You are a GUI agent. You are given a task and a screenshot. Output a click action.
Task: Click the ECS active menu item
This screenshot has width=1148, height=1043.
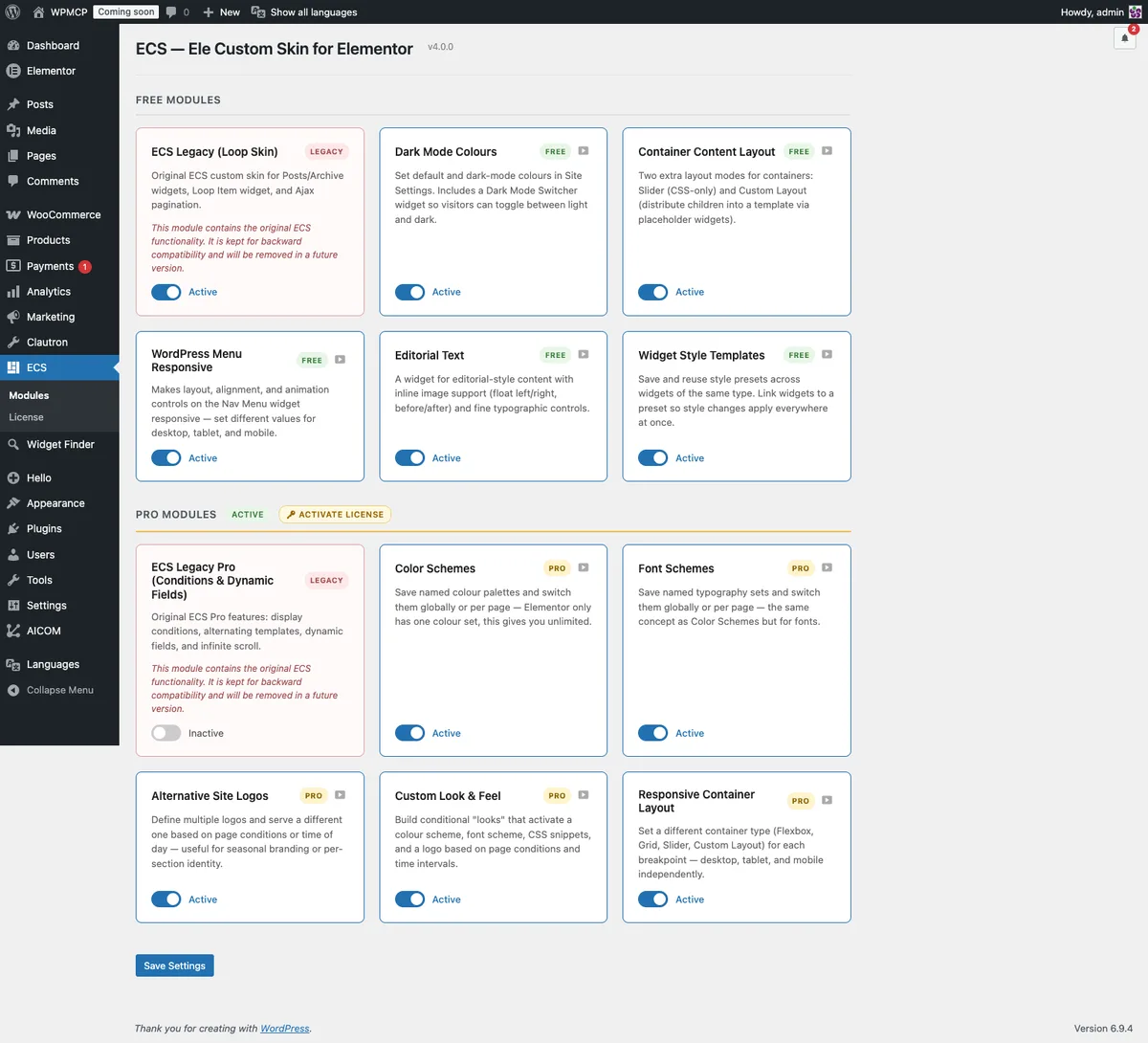[59, 367]
